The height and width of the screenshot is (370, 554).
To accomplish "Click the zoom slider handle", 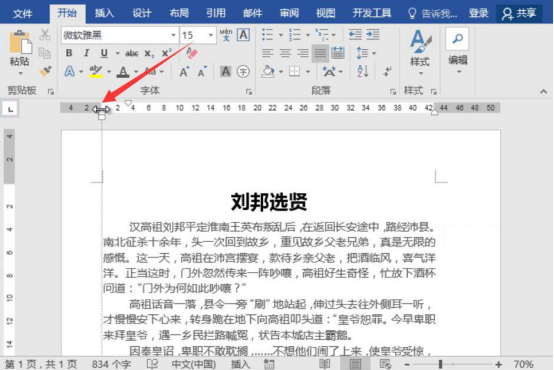I will [x=440, y=364].
